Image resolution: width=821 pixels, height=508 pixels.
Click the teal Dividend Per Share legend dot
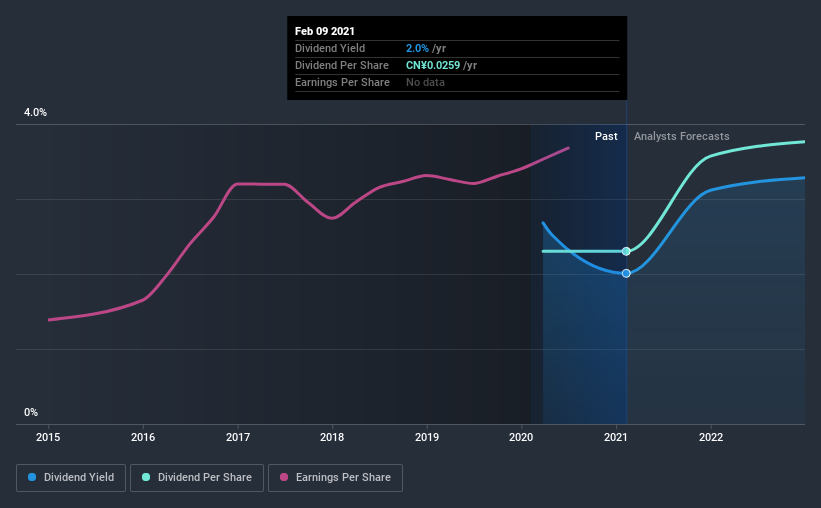point(146,477)
